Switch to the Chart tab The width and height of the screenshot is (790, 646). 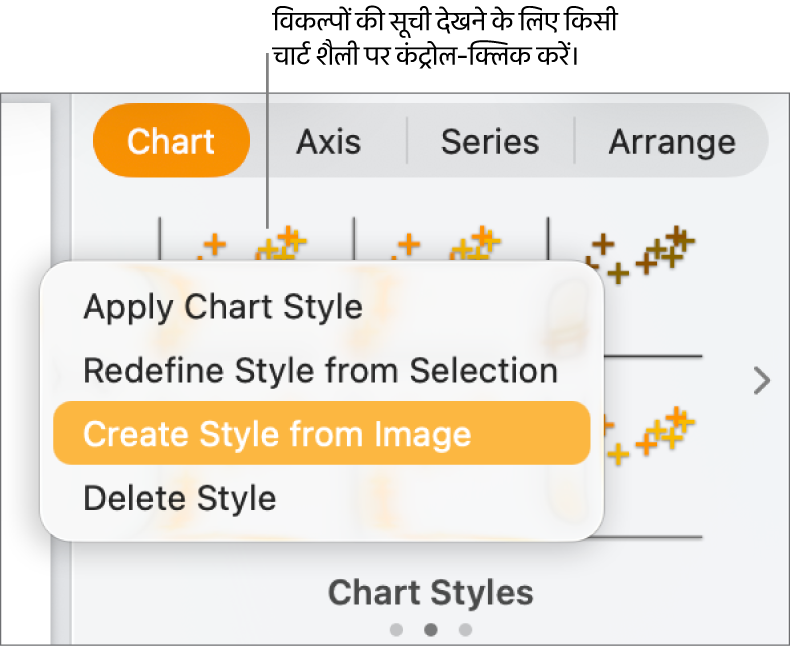pyautogui.click(x=171, y=141)
